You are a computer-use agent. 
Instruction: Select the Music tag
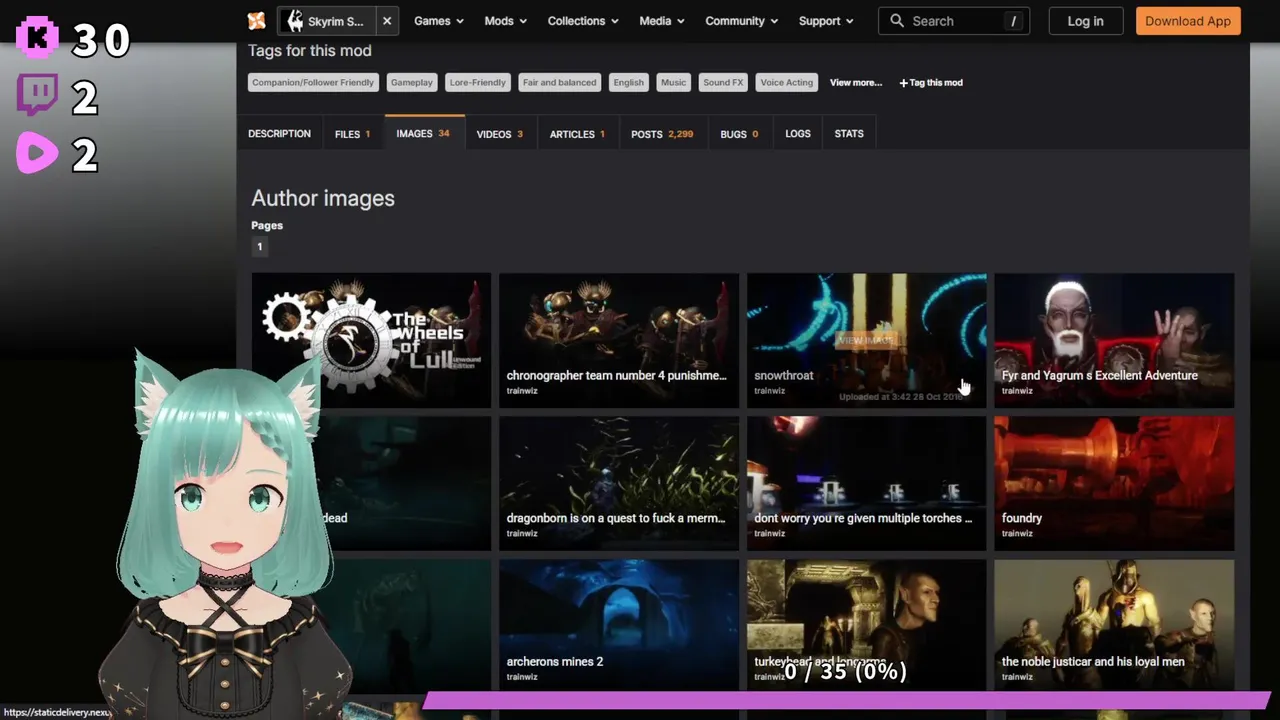click(x=673, y=83)
